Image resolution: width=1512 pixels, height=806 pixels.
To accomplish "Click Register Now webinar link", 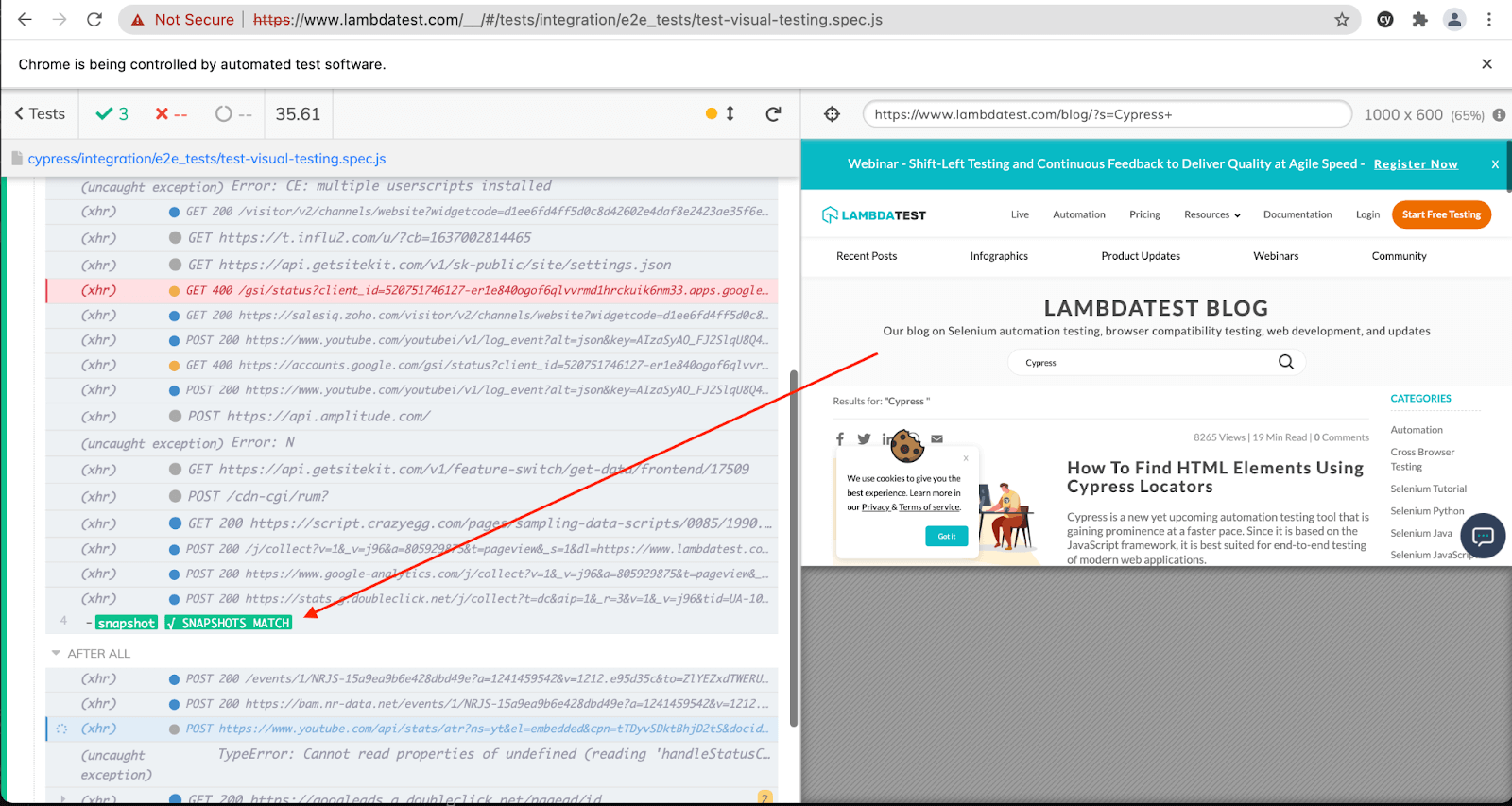I will [1416, 164].
